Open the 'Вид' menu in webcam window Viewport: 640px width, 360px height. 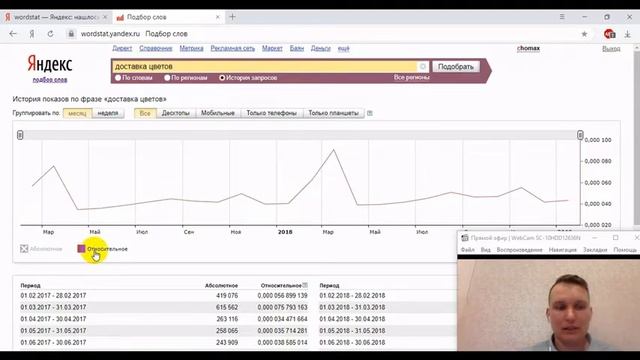485,249
